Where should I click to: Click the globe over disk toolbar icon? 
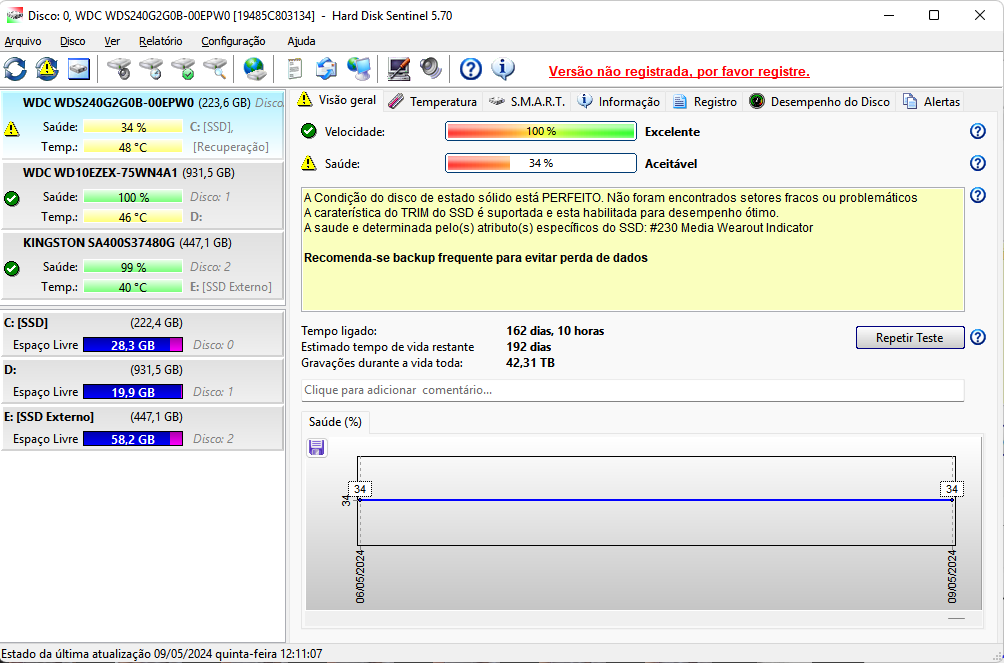click(255, 69)
